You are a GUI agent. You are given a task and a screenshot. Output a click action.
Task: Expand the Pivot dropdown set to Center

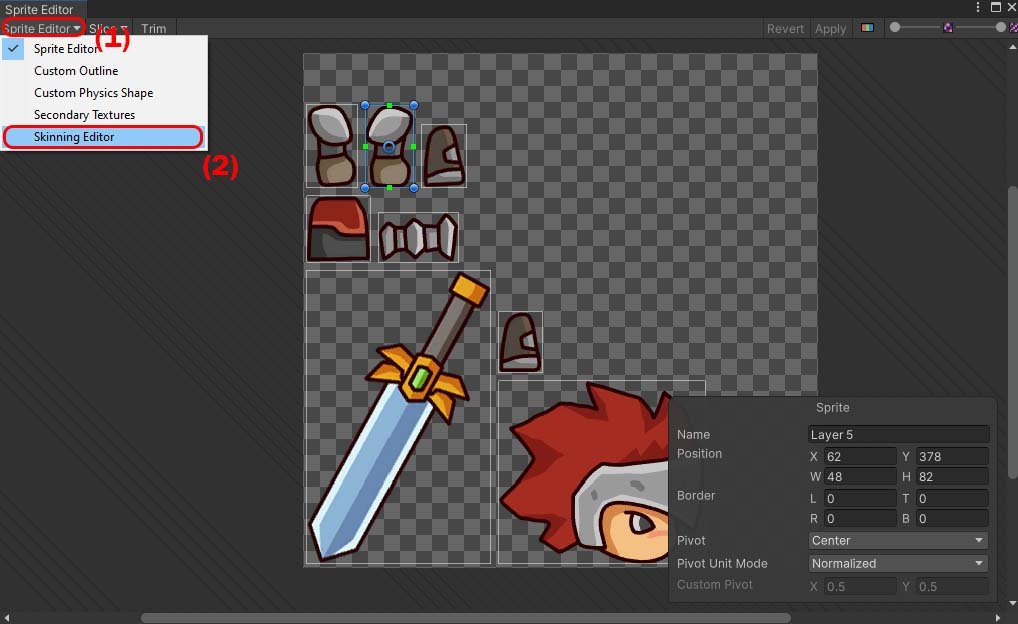pos(898,541)
